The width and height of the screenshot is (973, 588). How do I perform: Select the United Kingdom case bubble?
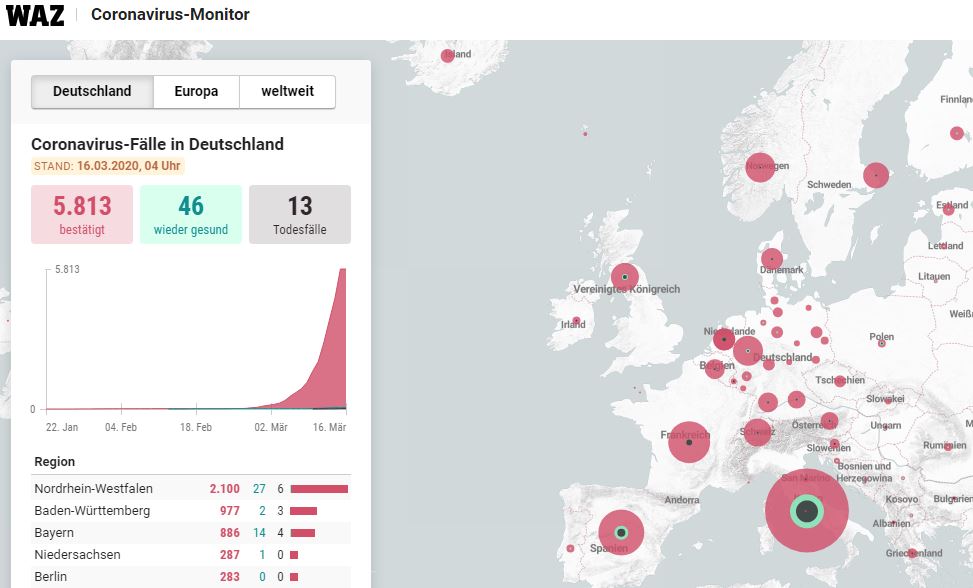(624, 276)
